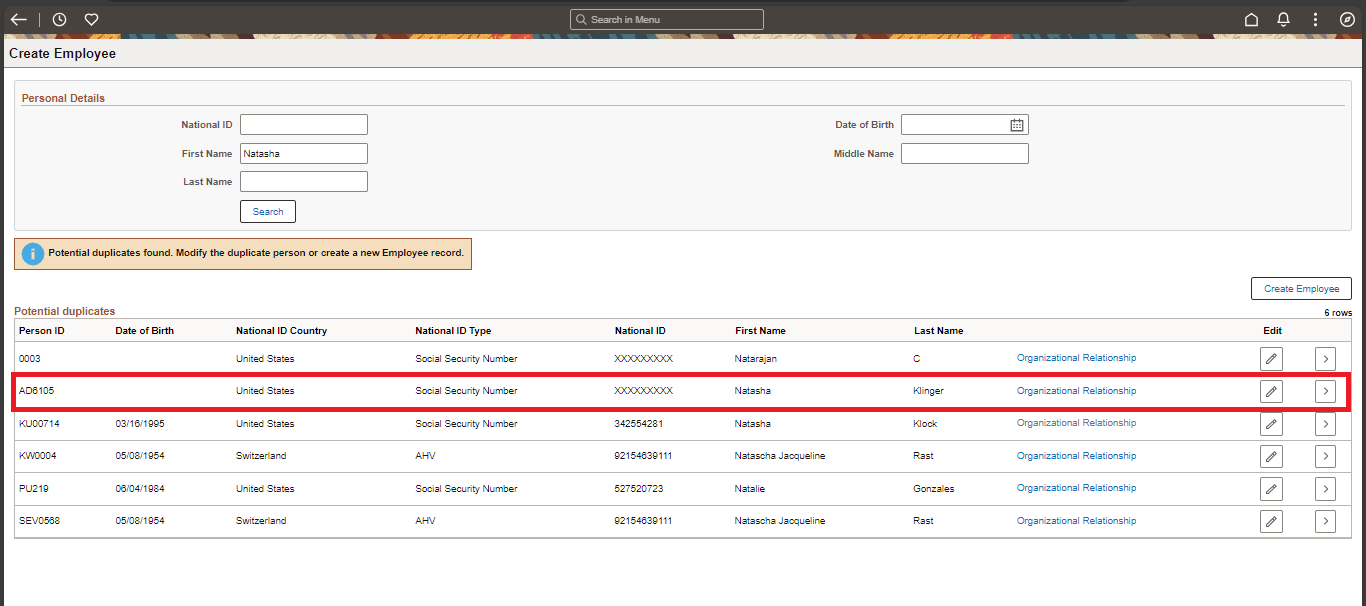The height and width of the screenshot is (606, 1366).
Task: Click the back arrow to return
Action: pyautogui.click(x=18, y=19)
